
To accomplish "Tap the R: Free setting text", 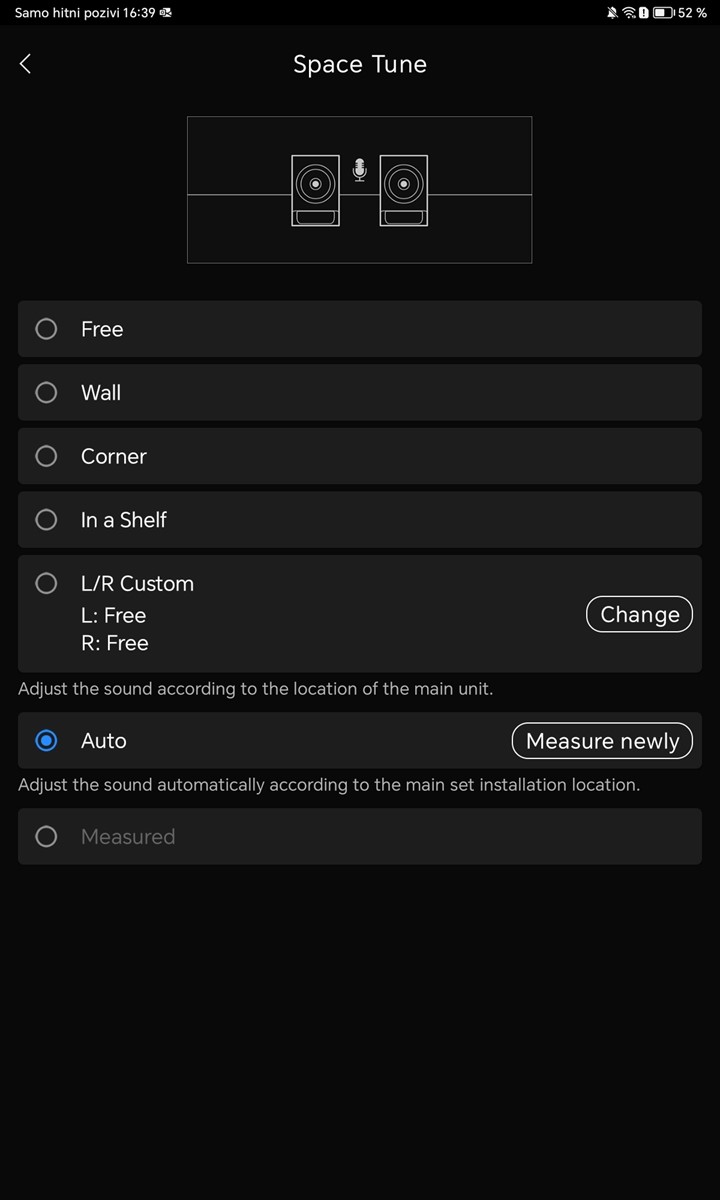I will tap(114, 643).
